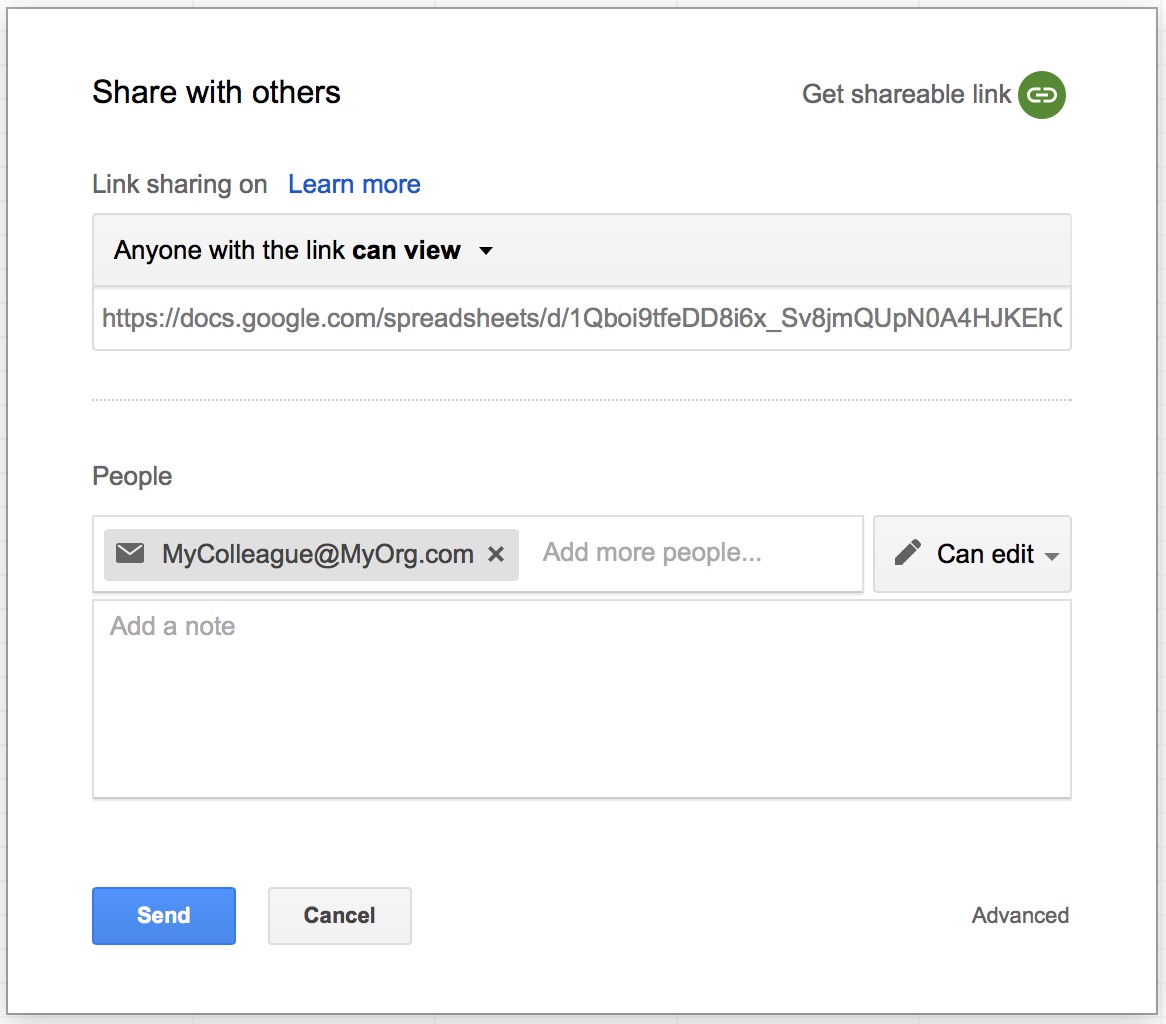Click the green shareable link icon

[x=1042, y=95]
